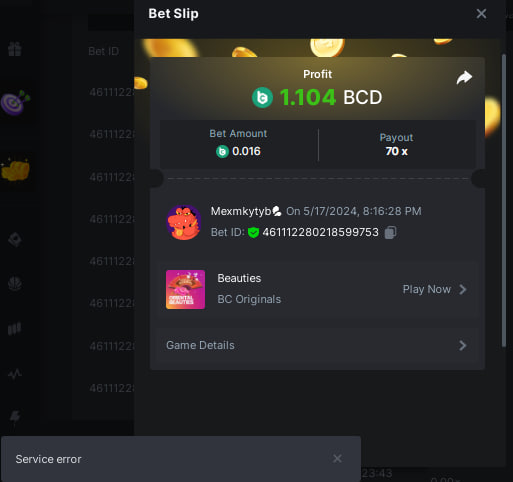Dismiss the Service error notification
This screenshot has width=513, height=482.
pos(337,458)
